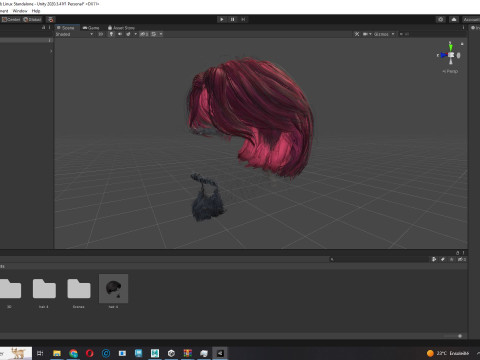Open Collab services with the gear icon

(x=441, y=19)
